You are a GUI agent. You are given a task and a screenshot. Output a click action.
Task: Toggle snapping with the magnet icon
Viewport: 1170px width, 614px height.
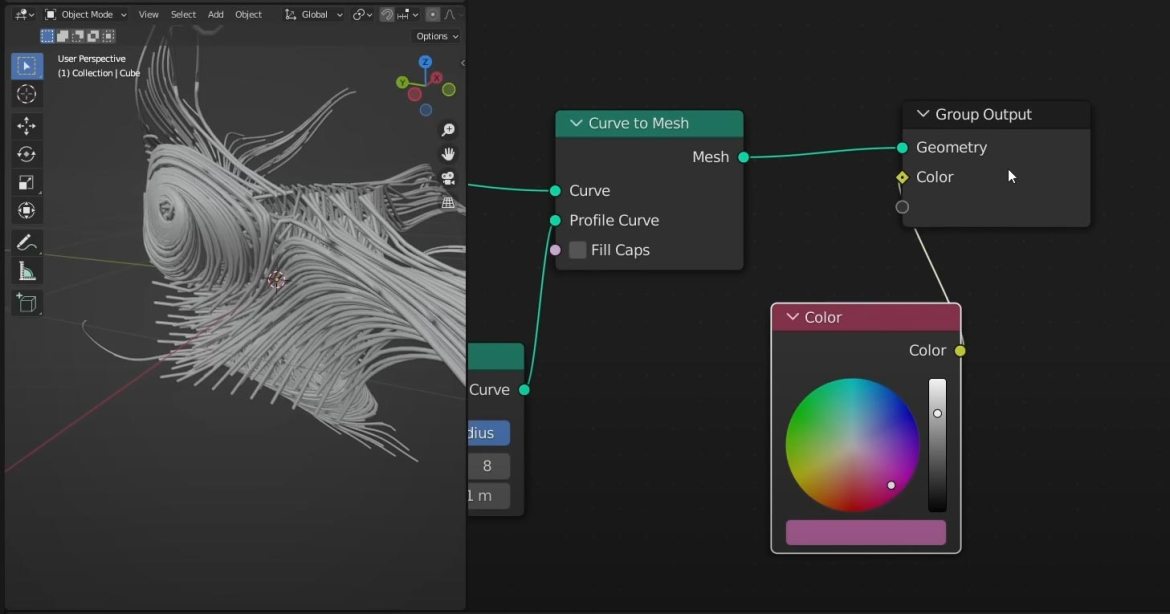click(x=386, y=14)
